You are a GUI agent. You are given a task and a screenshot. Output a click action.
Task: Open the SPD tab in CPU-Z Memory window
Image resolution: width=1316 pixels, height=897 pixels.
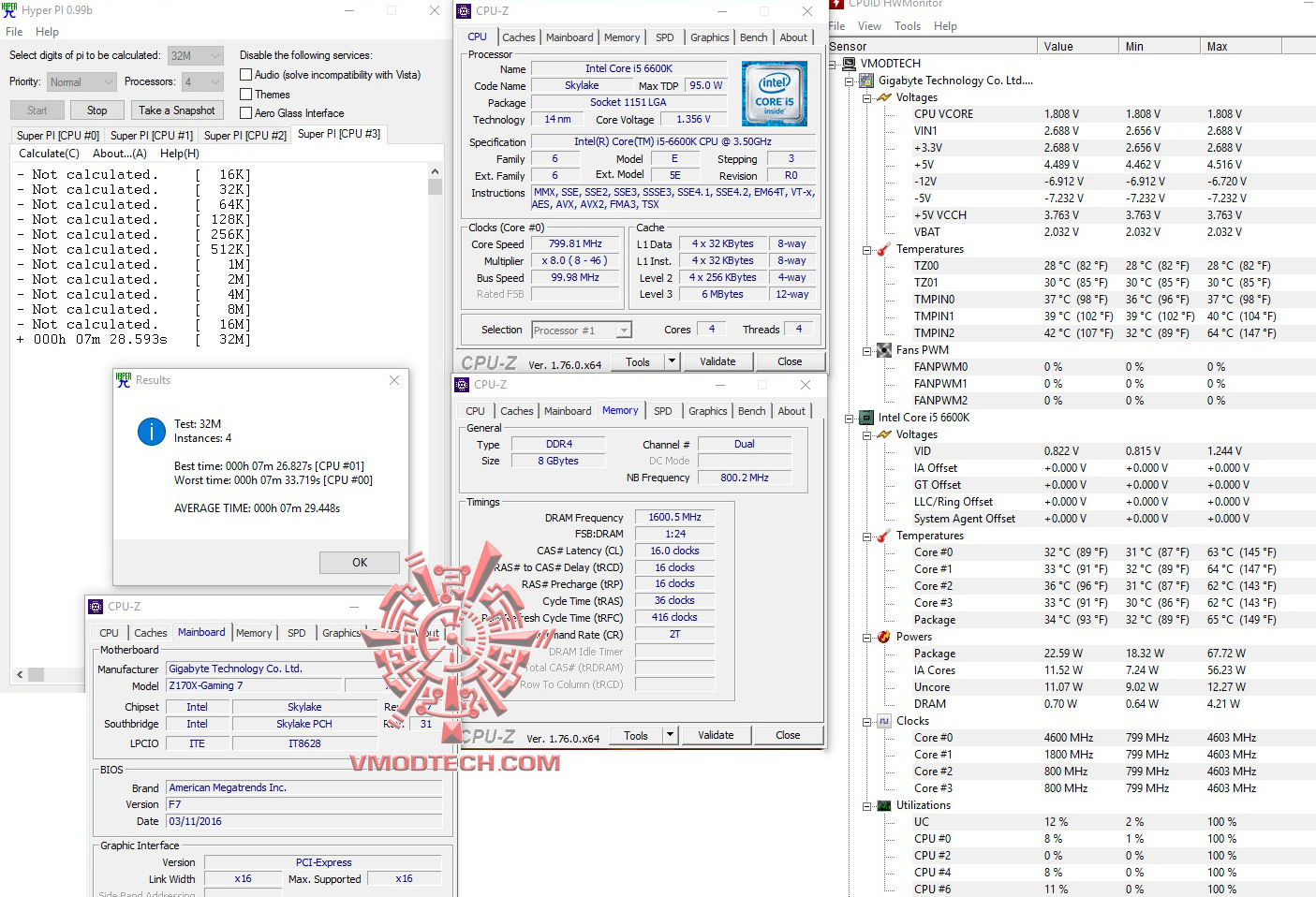coord(663,411)
